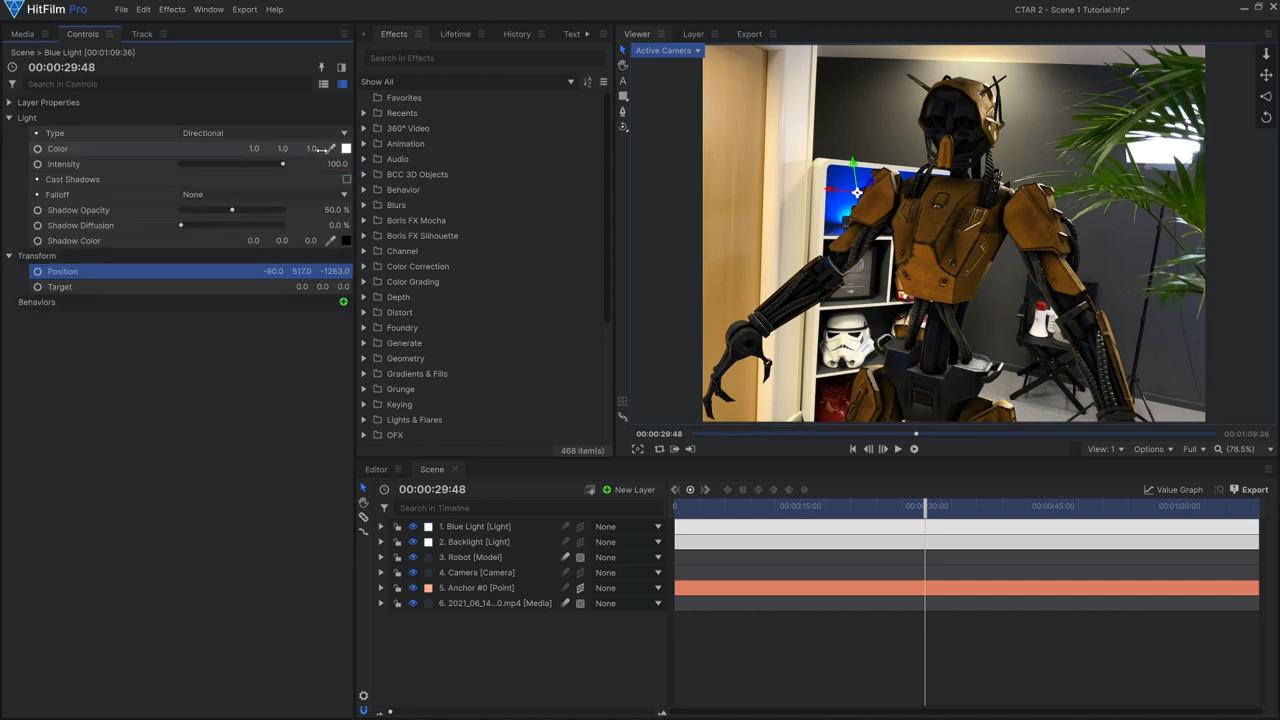
Task: Click the timeline Export button
Action: coord(1249,490)
